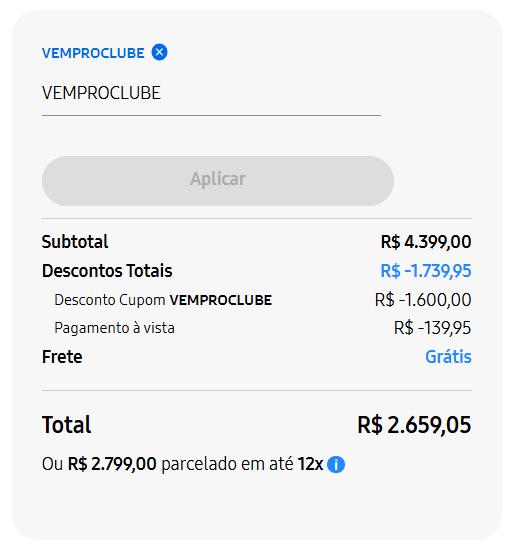The height and width of the screenshot is (558, 509).
Task: Select the R$ 4.399,00 subtotal amount
Action: click(426, 242)
